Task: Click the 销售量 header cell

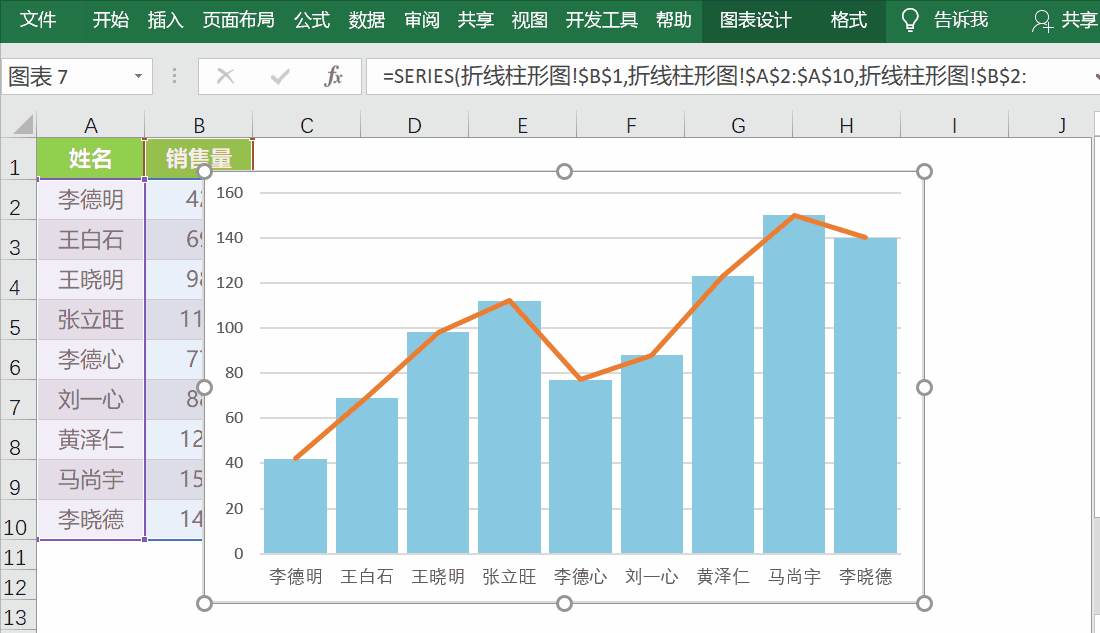Action: click(x=199, y=159)
